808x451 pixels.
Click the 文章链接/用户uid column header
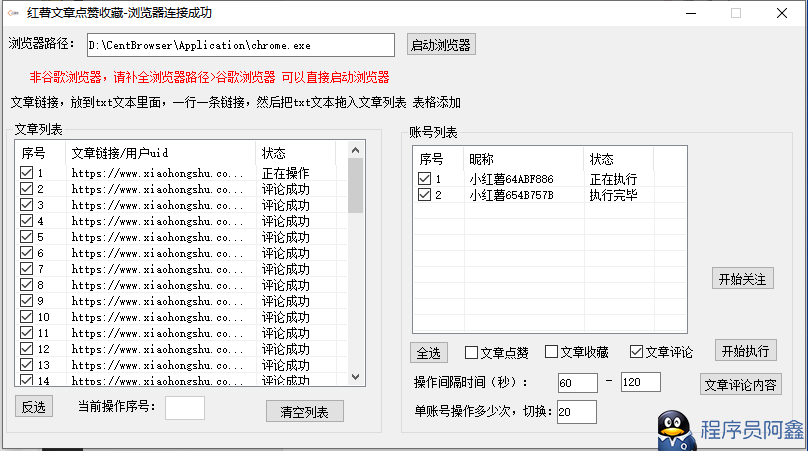click(160, 153)
